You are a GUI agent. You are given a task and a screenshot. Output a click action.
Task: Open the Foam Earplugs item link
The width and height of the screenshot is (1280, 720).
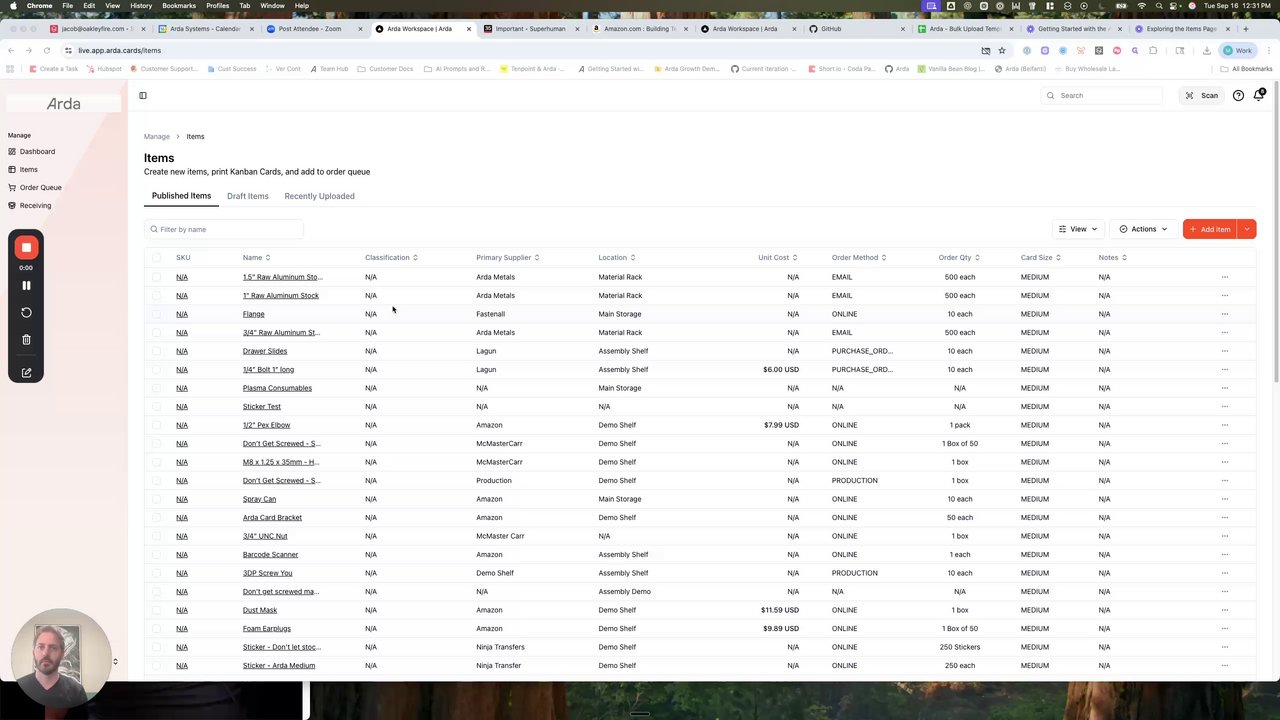click(266, 629)
